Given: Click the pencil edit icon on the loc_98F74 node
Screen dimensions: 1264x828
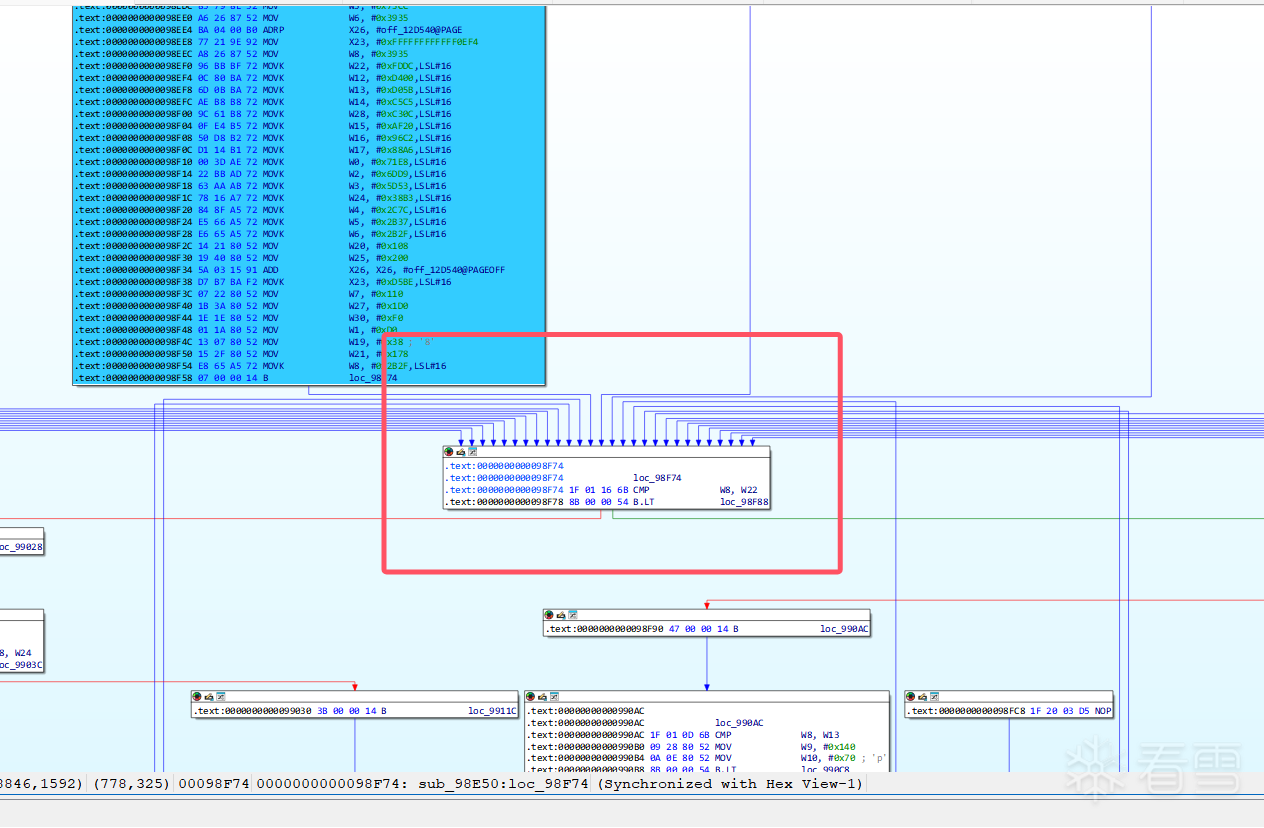Looking at the screenshot, I should (x=460, y=452).
